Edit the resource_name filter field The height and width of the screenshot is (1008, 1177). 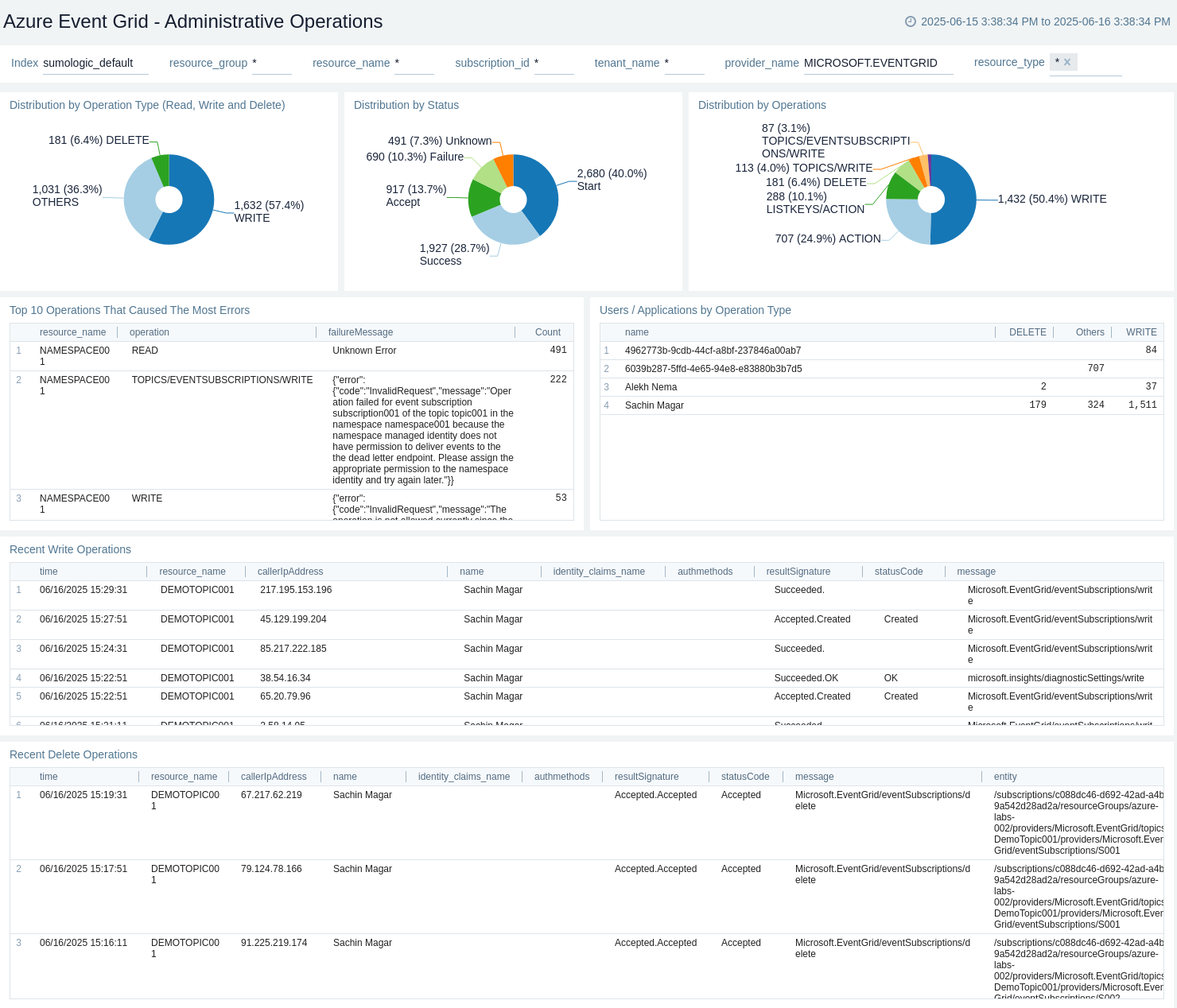(x=414, y=63)
